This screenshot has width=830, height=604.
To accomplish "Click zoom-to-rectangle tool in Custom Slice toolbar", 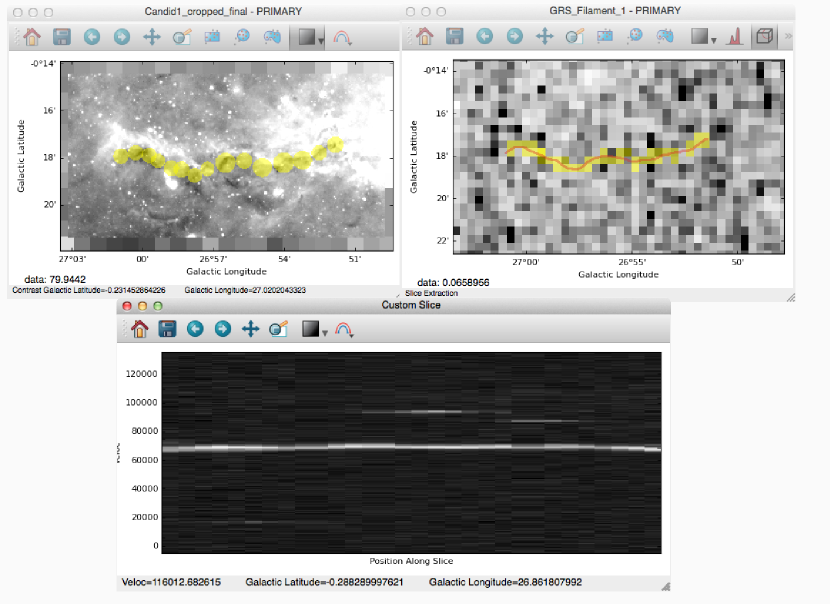I will pyautogui.click(x=280, y=328).
